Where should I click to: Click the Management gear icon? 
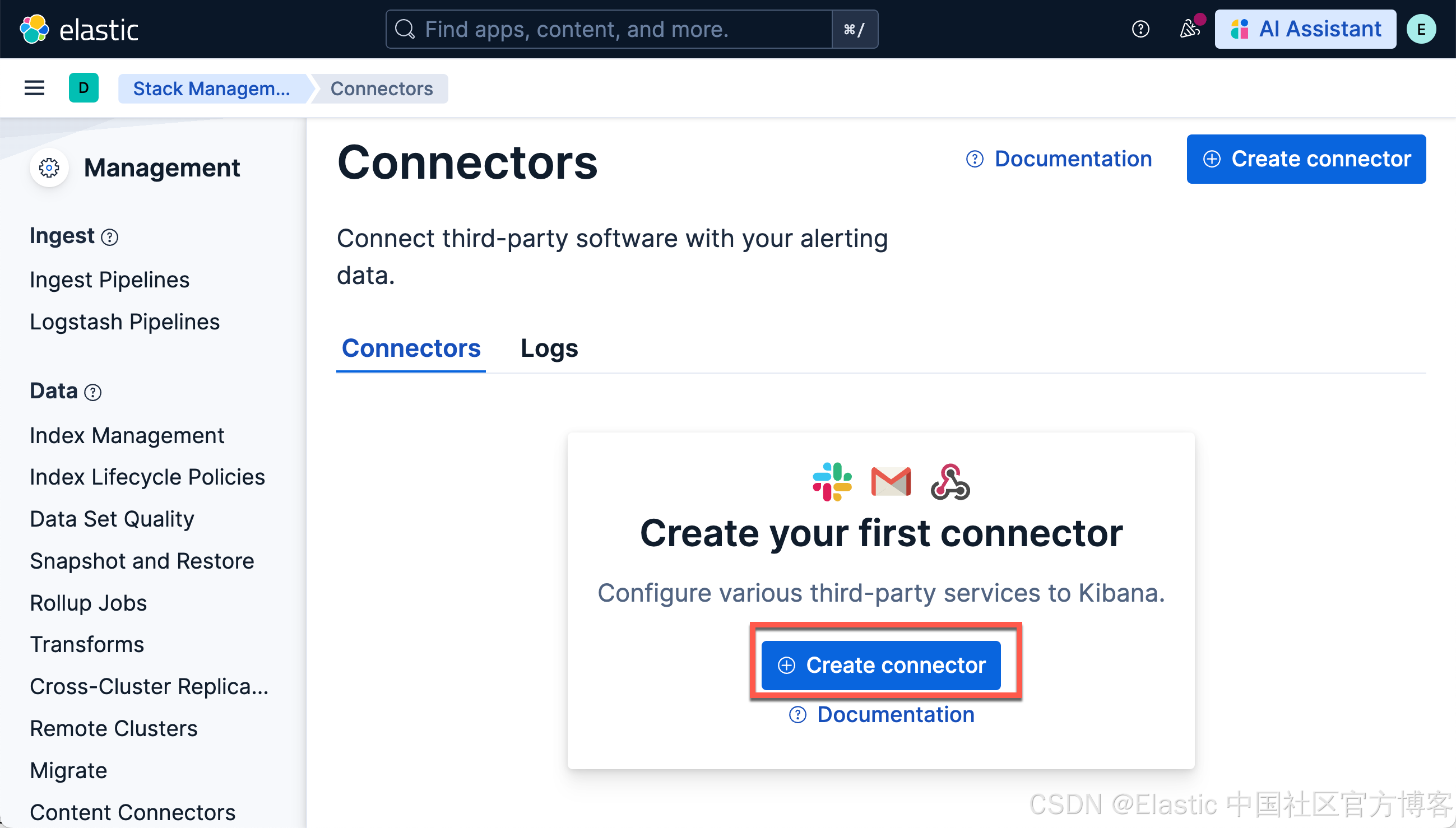tap(49, 168)
